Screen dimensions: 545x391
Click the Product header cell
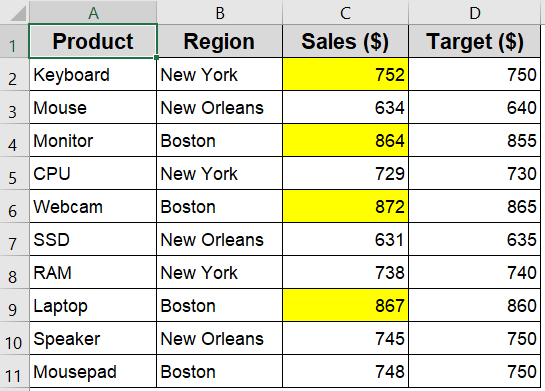click(x=93, y=41)
